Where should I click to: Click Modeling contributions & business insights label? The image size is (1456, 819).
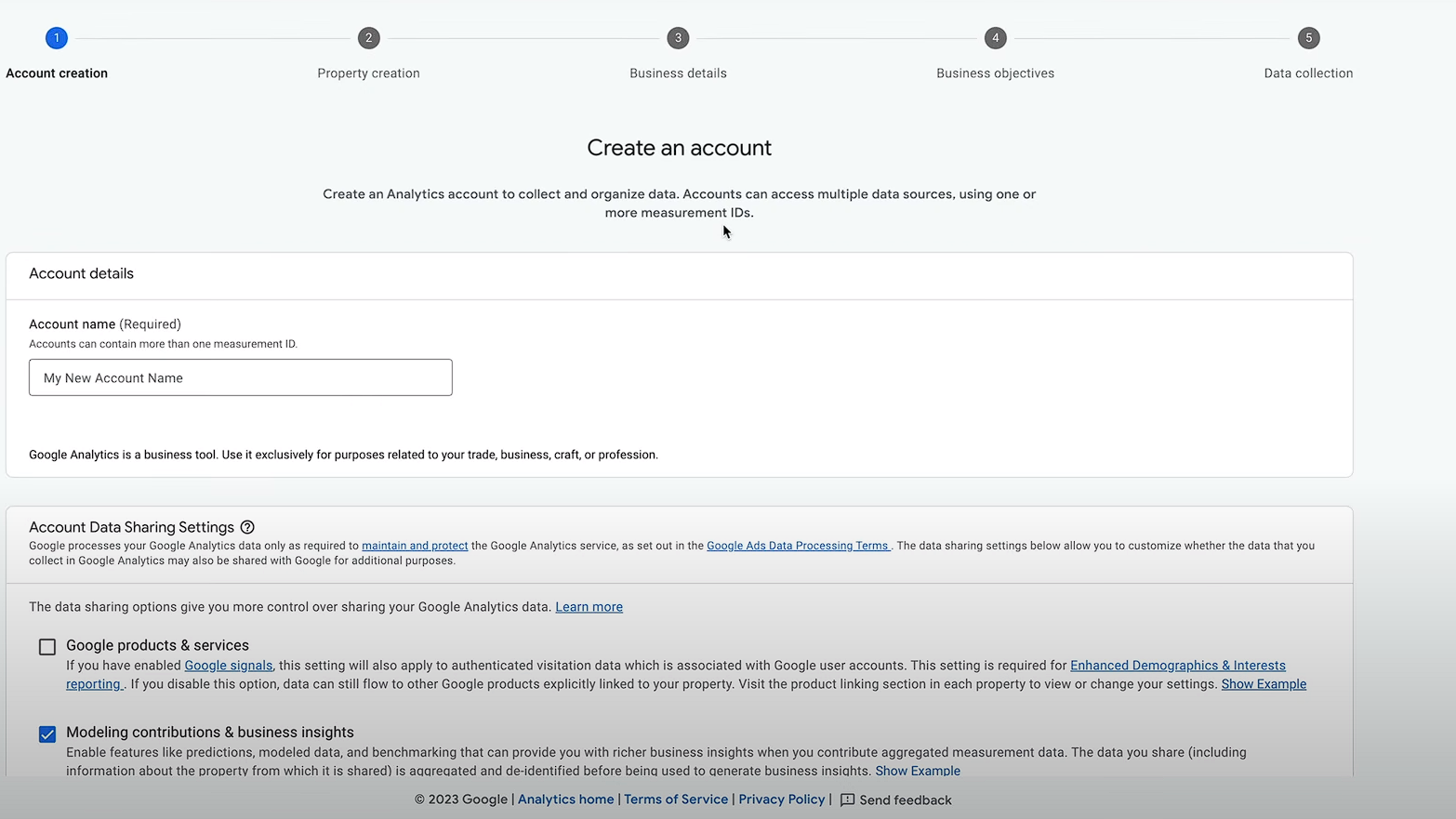tap(210, 733)
